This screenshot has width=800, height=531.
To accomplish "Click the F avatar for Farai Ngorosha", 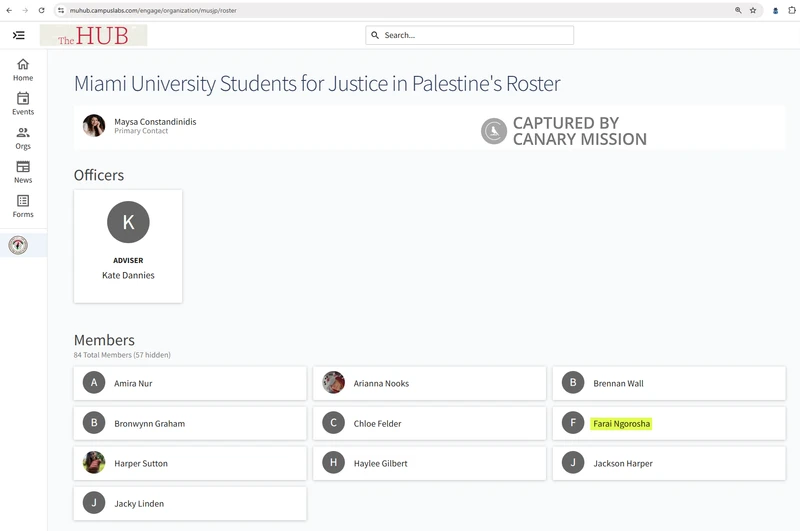I will click(x=573, y=423).
